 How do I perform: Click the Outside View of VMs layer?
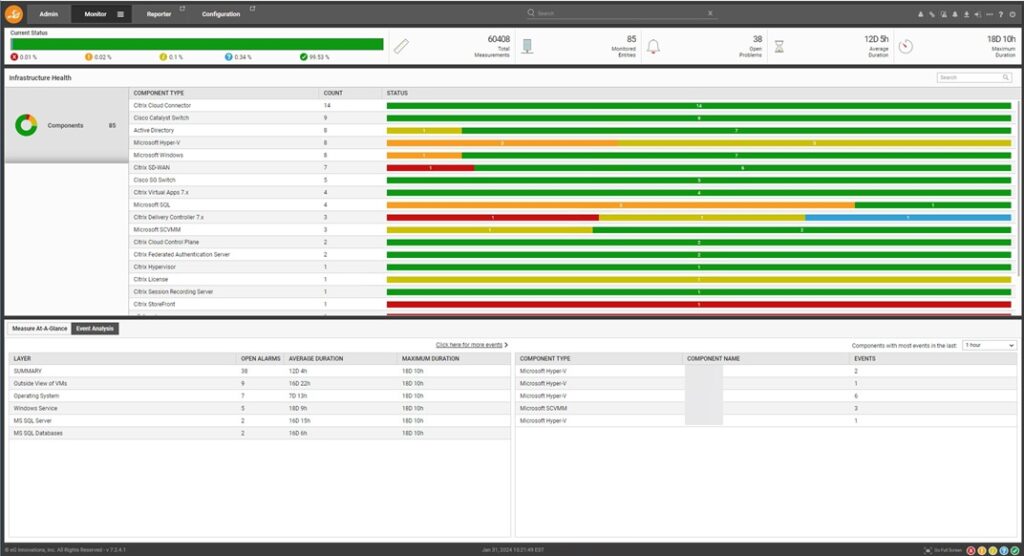40,384
